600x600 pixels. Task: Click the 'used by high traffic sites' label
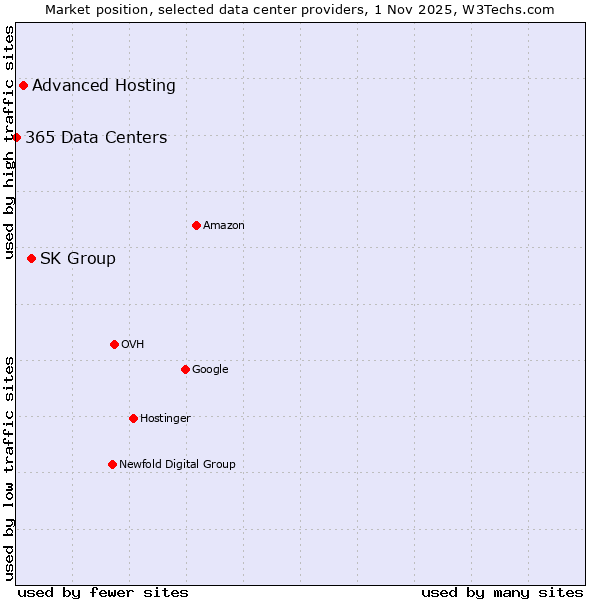tap(9, 142)
